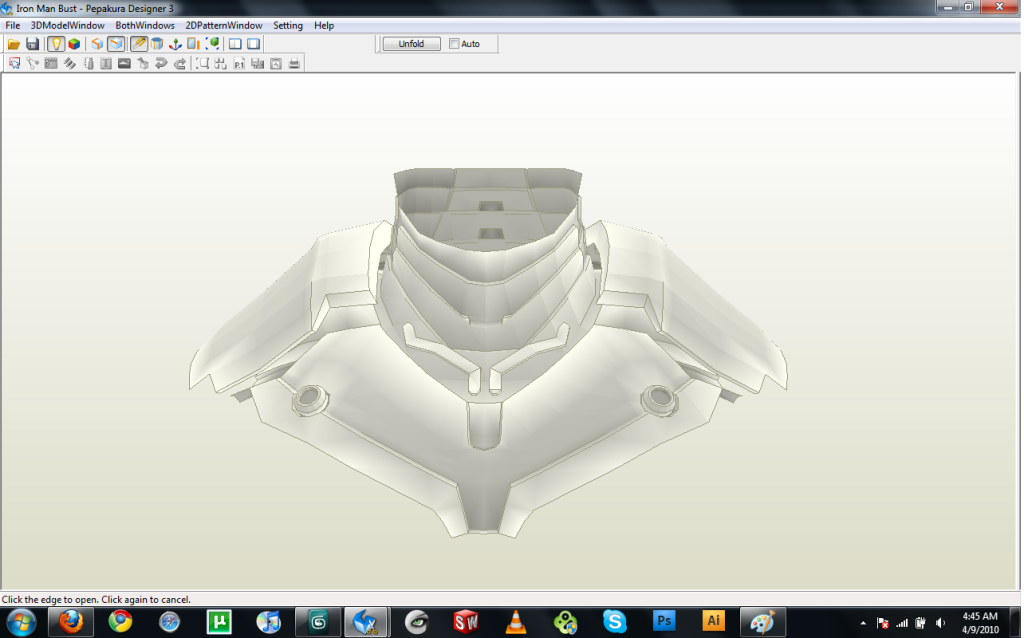Open the 3DModelWindow menu
The image size is (1024, 638).
click(x=67, y=25)
